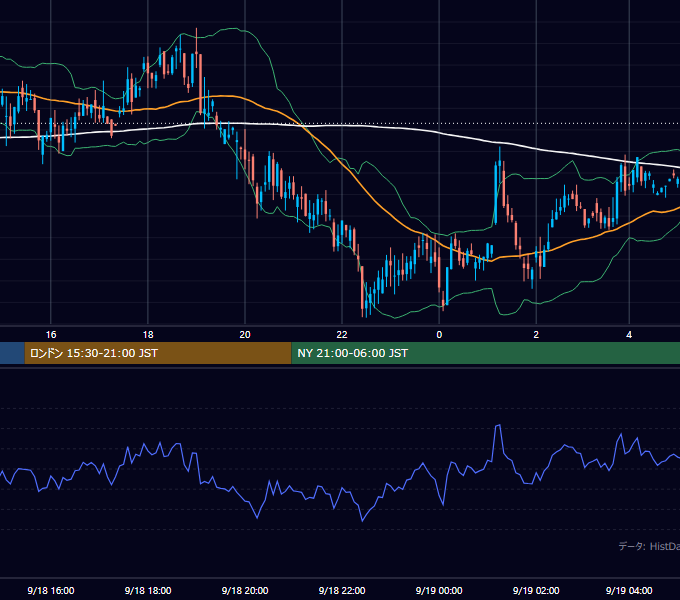The image size is (680, 600).
Task: Click the 20 hour axis label
Action: pos(245,335)
